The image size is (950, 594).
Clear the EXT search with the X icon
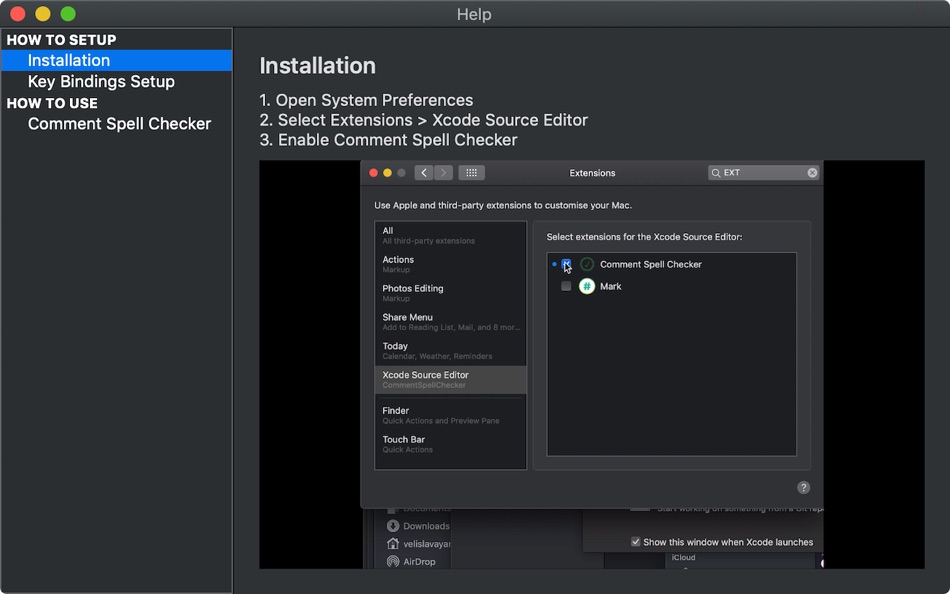click(812, 173)
